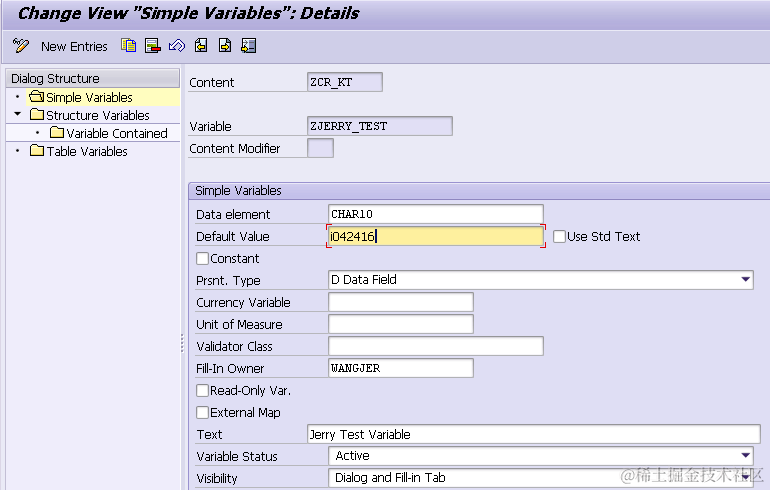Viewport: 770px width, 490px height.
Task: Click the Copy As toolbar icon
Action: click(129, 46)
